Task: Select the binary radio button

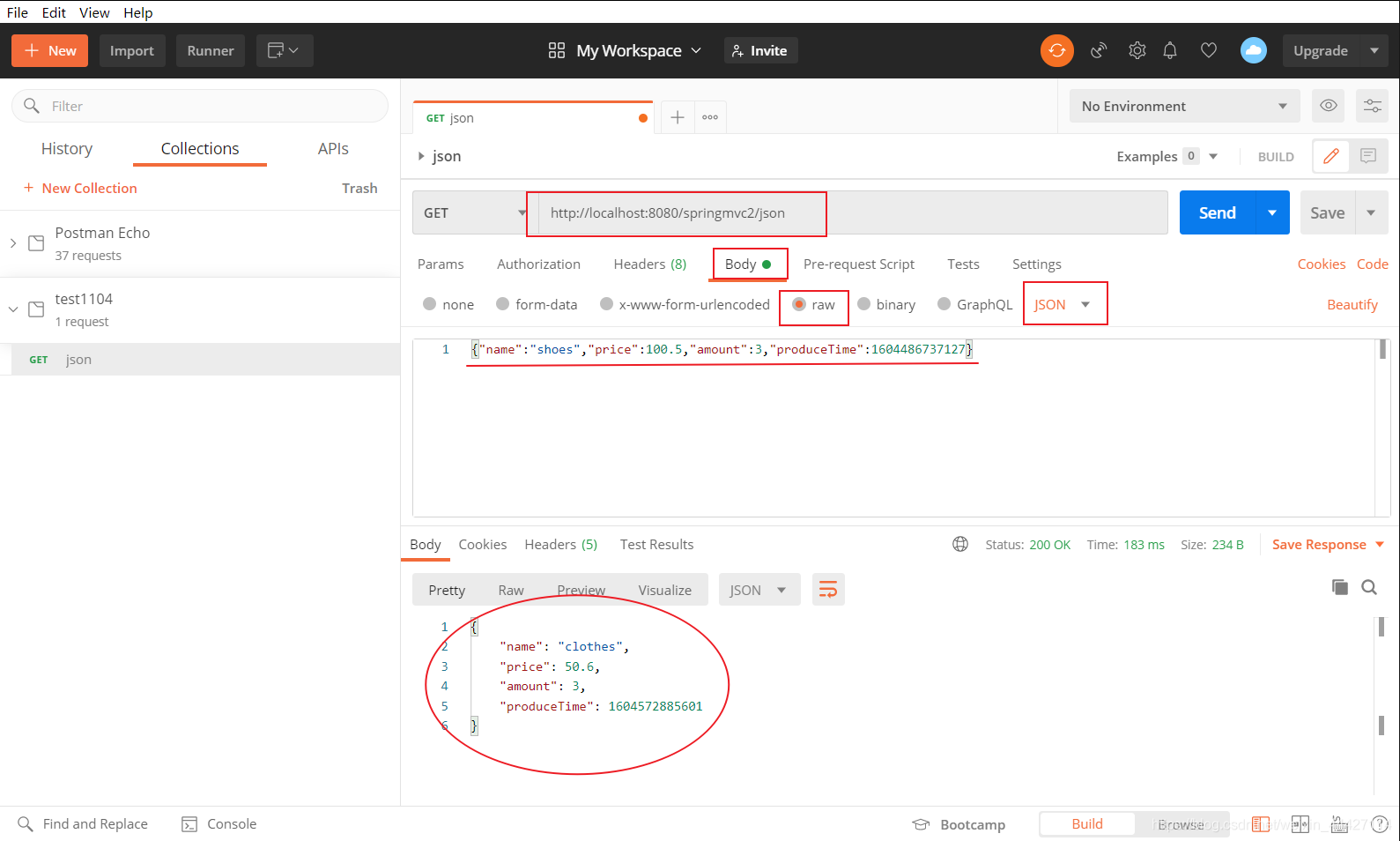Action: point(864,304)
